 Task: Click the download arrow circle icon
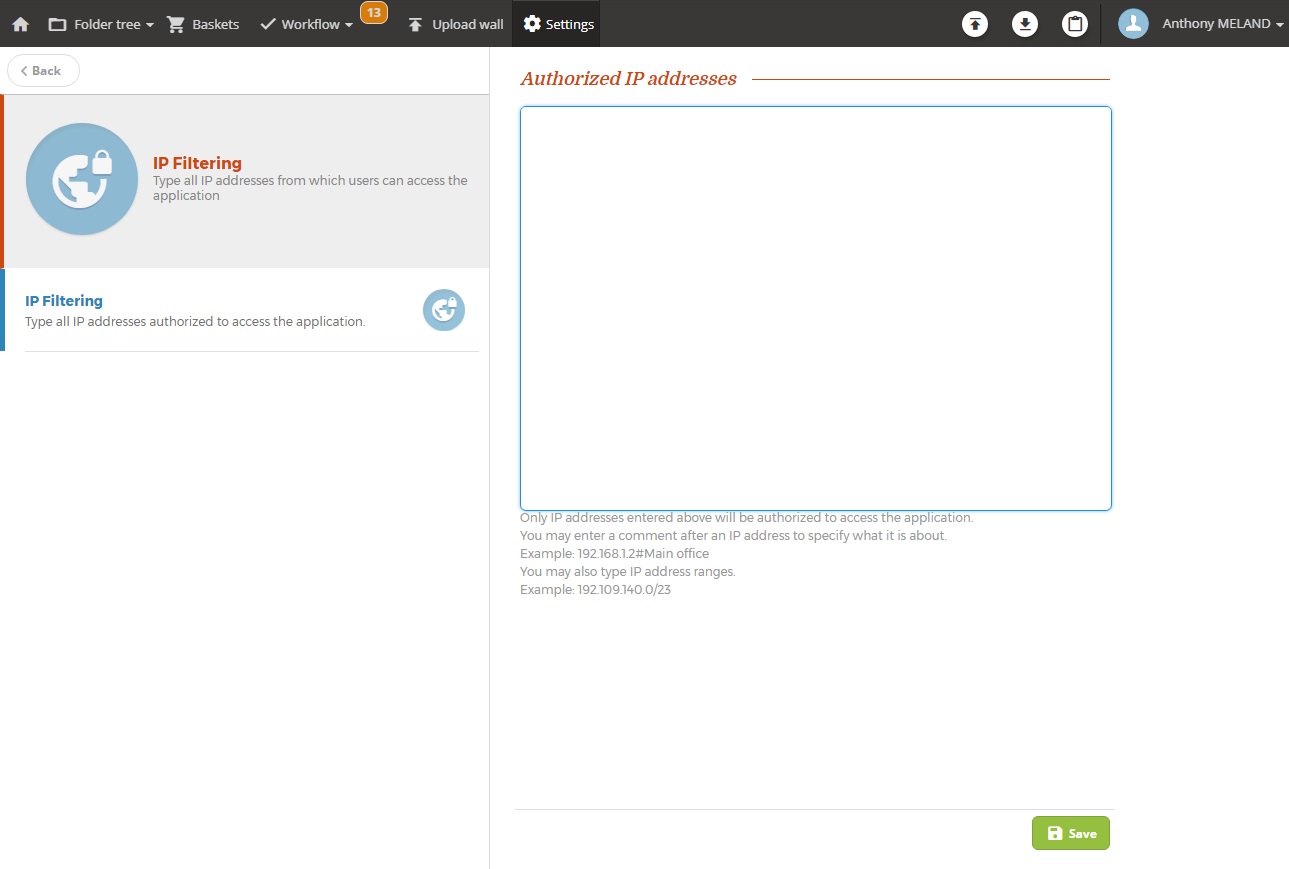(x=1025, y=24)
